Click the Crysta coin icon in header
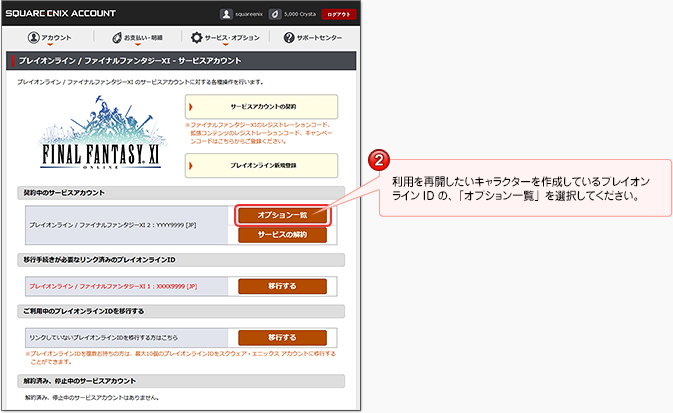The image size is (673, 413). tap(275, 14)
